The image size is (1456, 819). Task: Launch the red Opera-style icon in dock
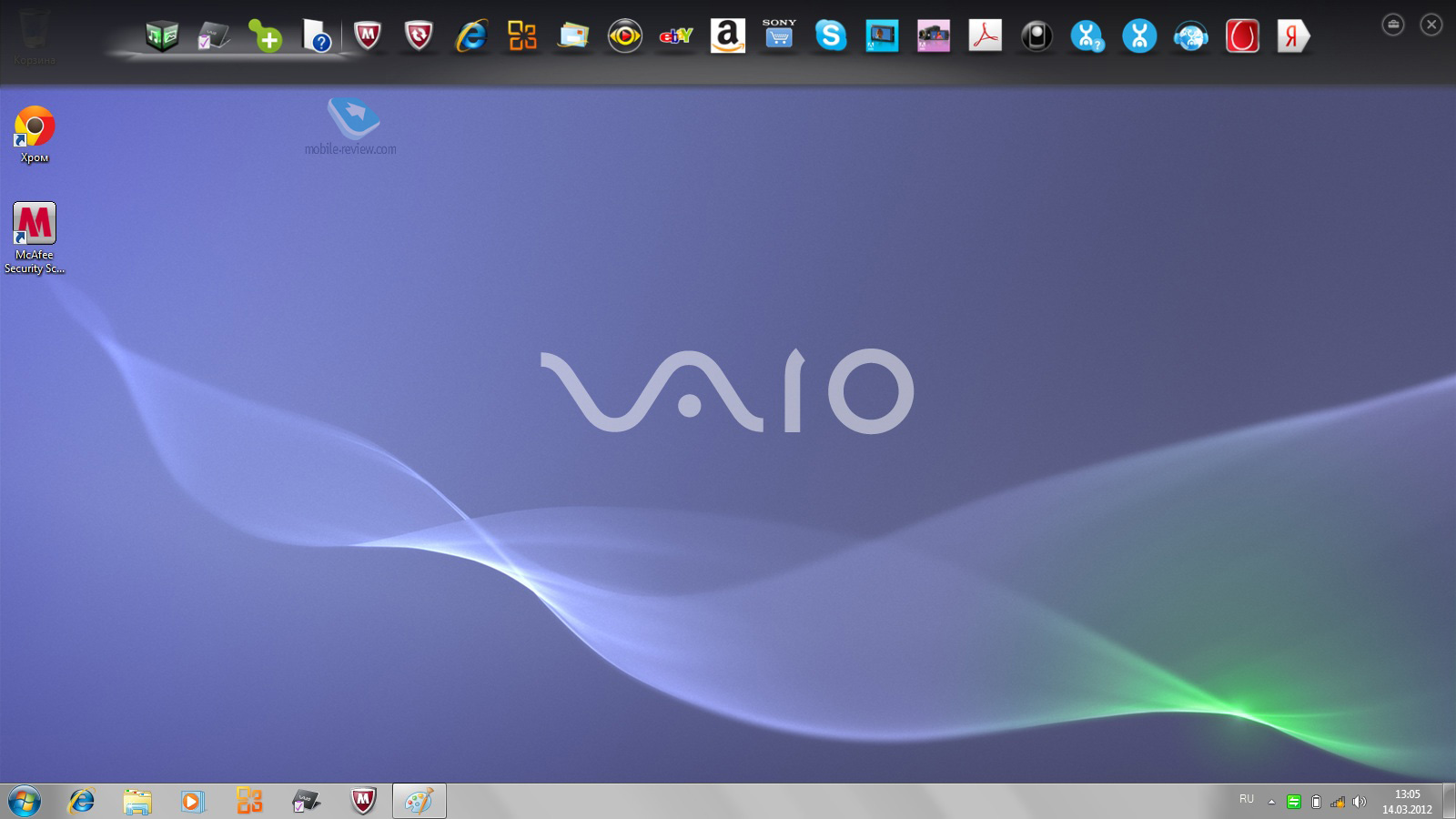coord(1242,36)
